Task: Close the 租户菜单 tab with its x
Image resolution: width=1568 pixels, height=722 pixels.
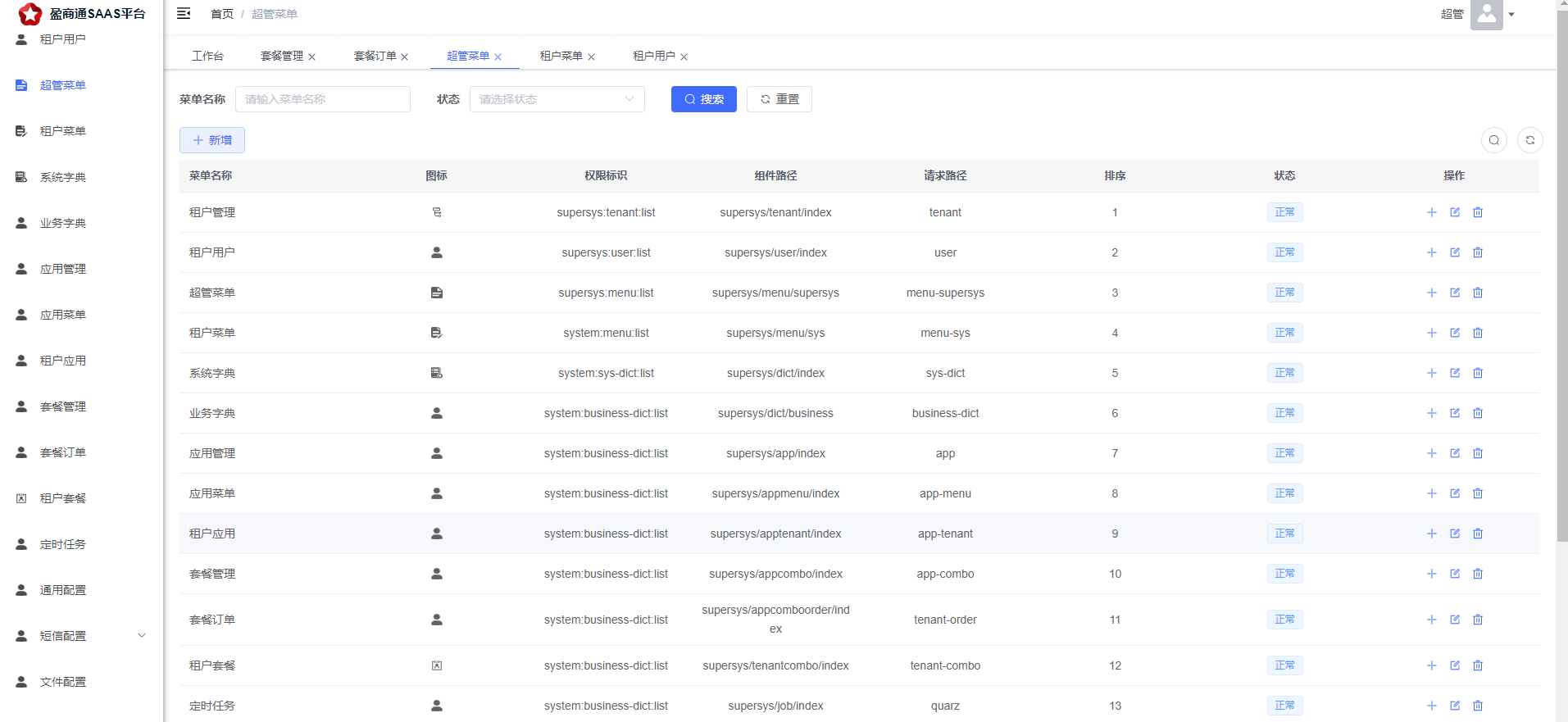Action: [591, 57]
